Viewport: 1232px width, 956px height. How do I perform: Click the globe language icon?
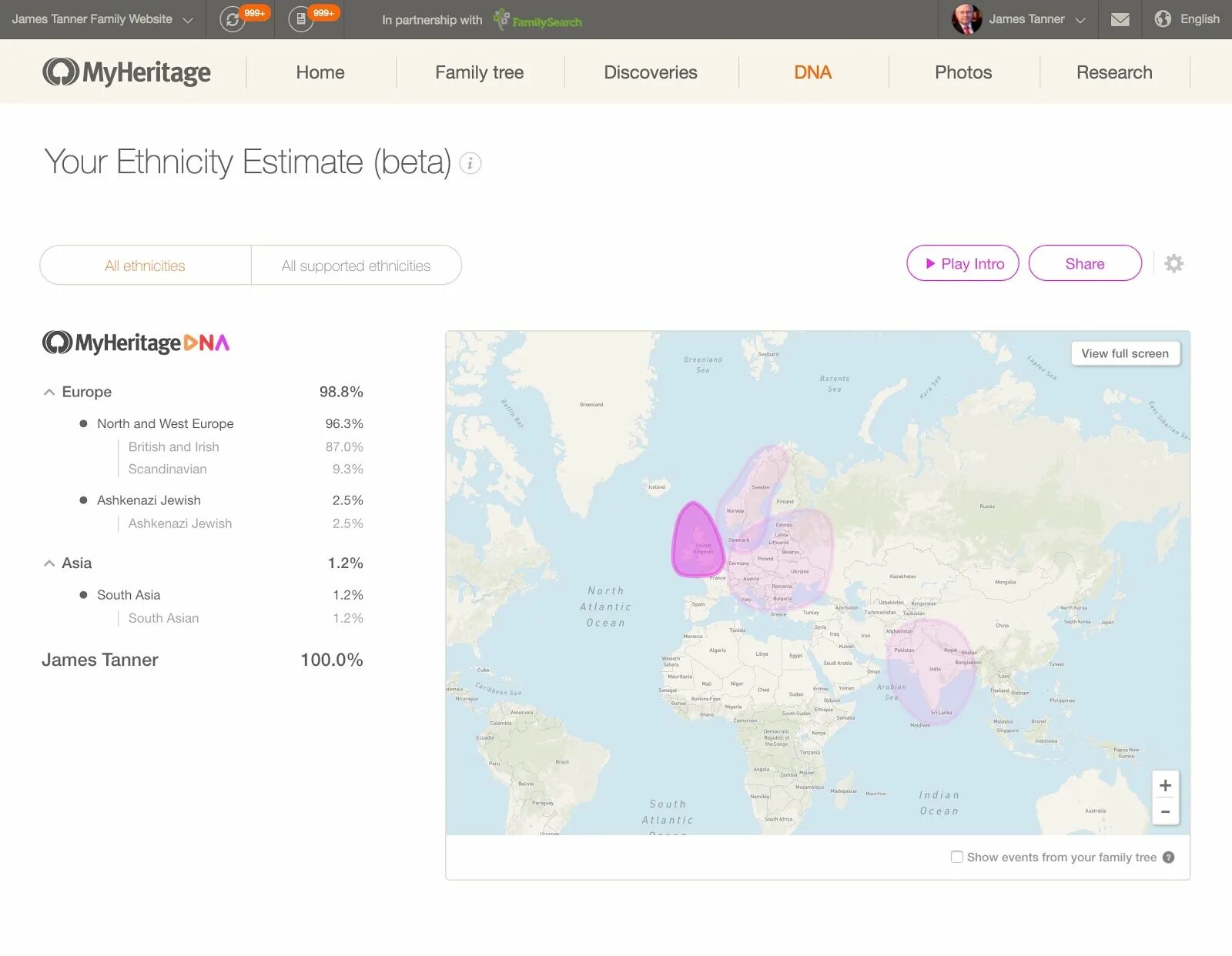[1163, 19]
